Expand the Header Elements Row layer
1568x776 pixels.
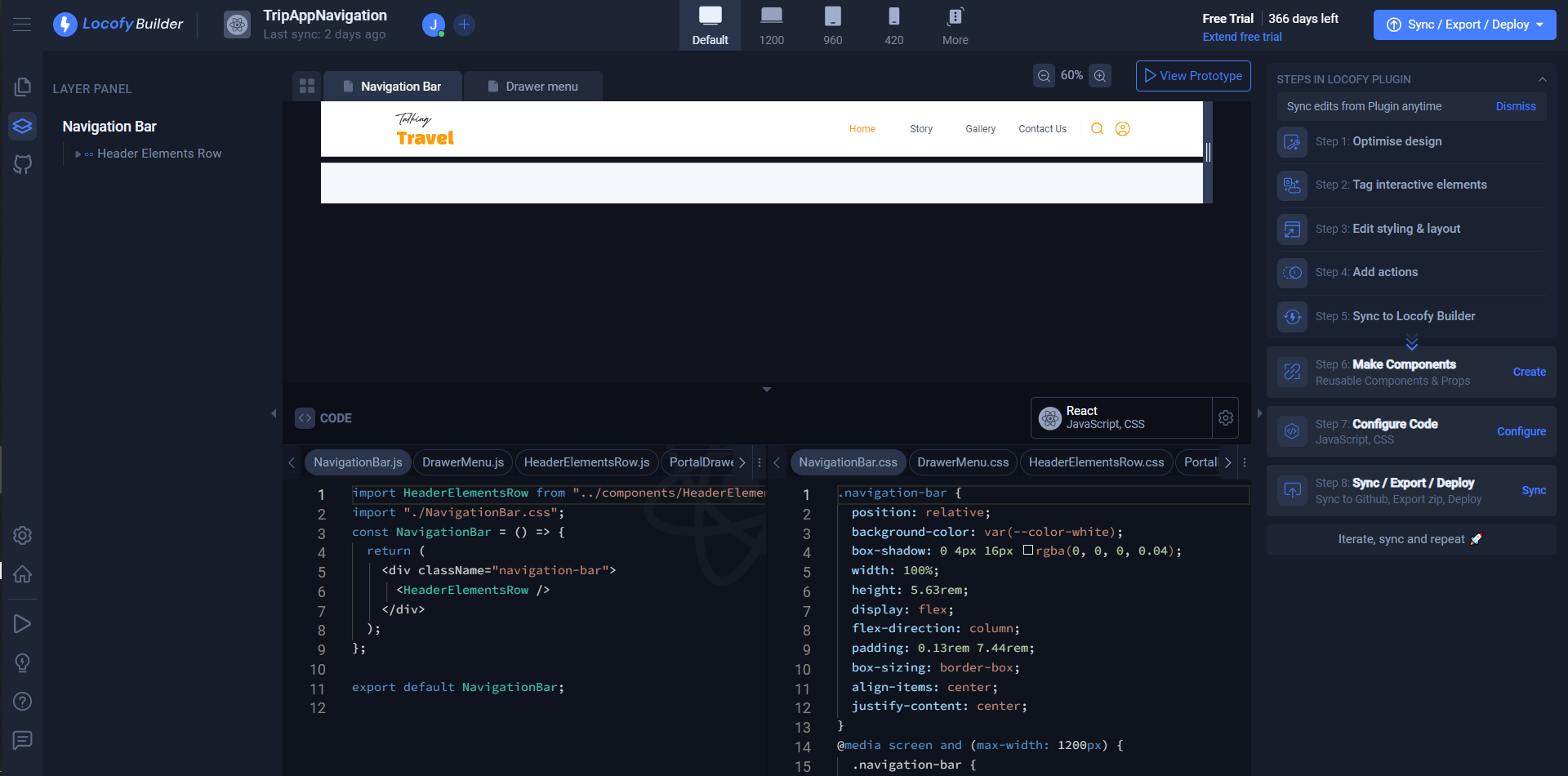[x=78, y=154]
